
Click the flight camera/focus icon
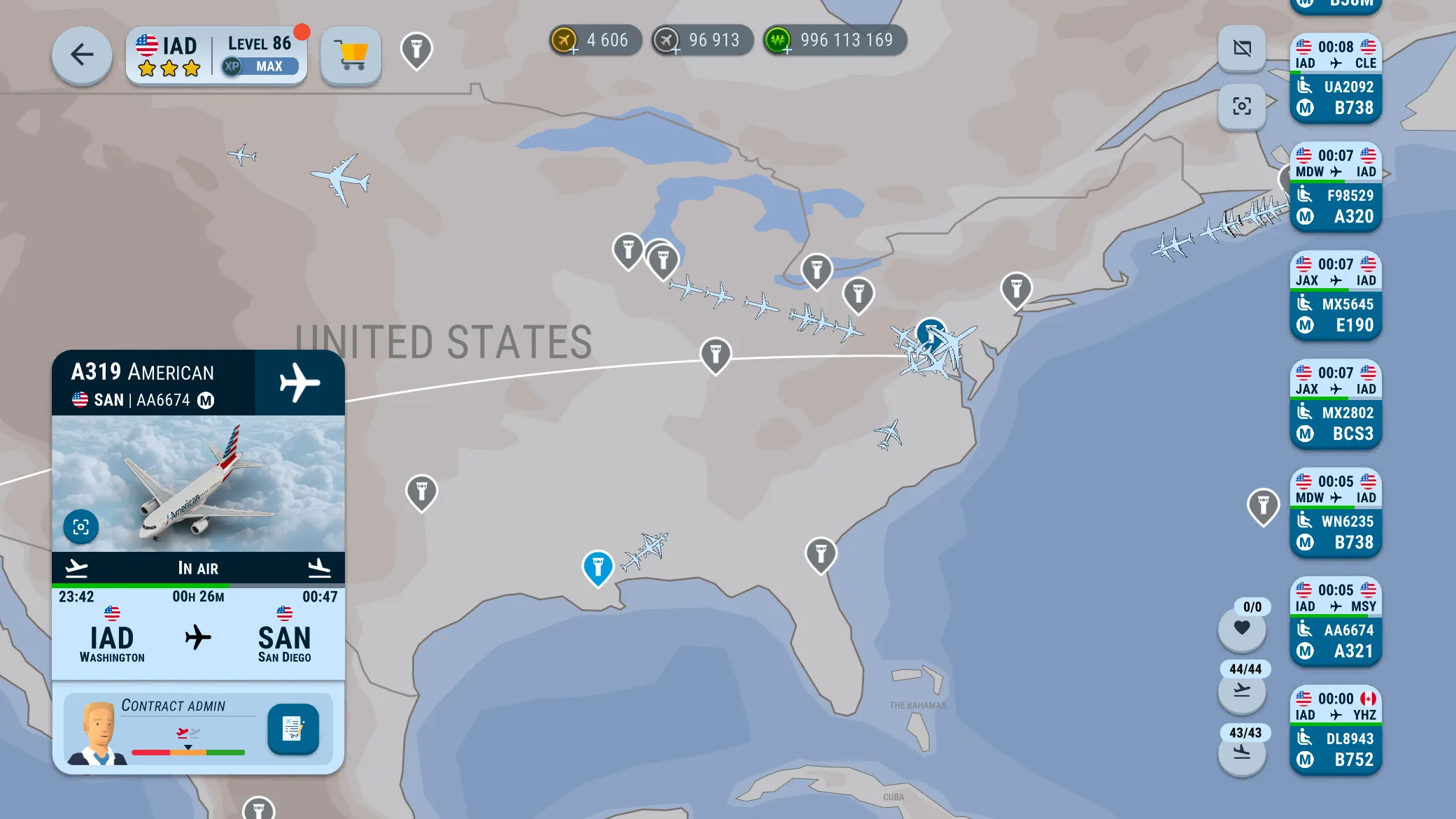[x=81, y=527]
